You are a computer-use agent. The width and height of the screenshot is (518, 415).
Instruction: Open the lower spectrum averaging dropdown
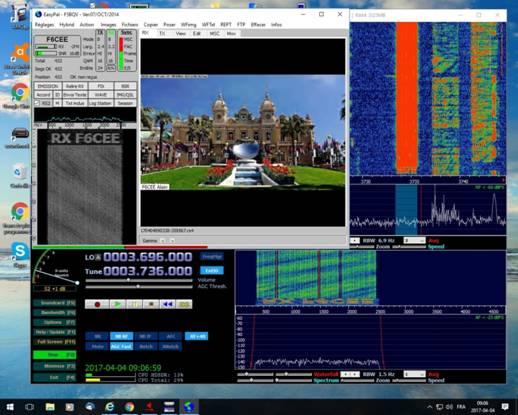(414, 374)
